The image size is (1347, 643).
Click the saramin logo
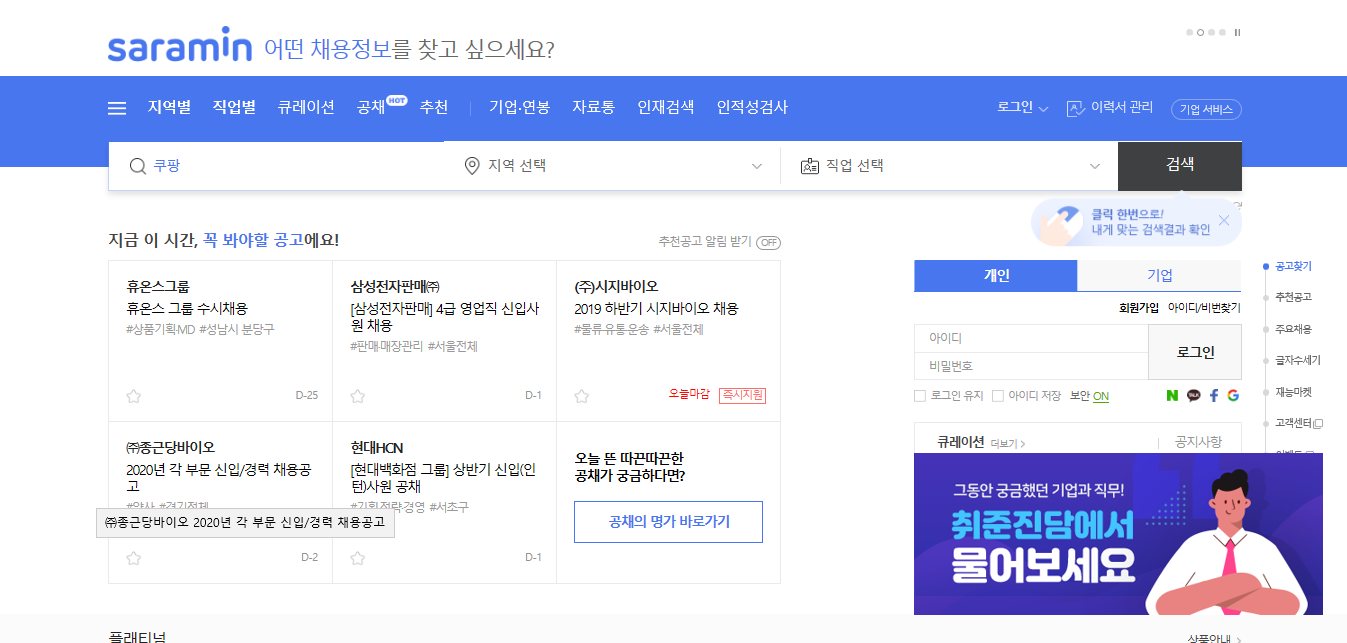[180, 46]
